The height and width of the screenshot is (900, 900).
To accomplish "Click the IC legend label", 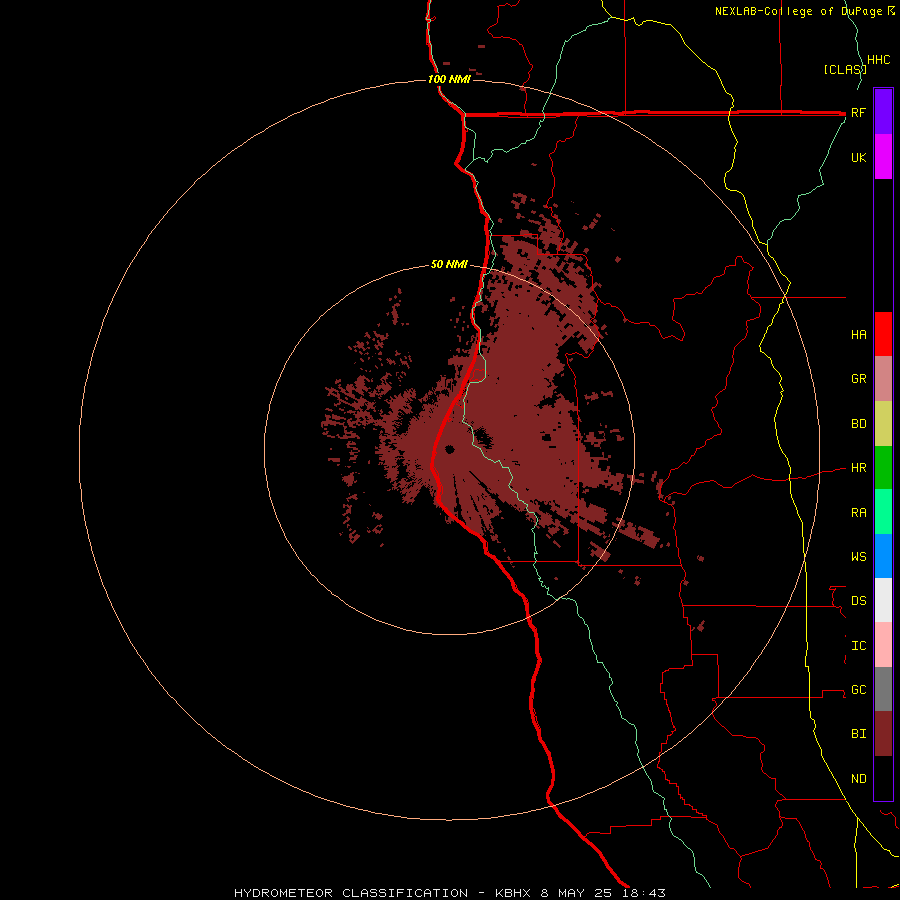I will point(858,646).
